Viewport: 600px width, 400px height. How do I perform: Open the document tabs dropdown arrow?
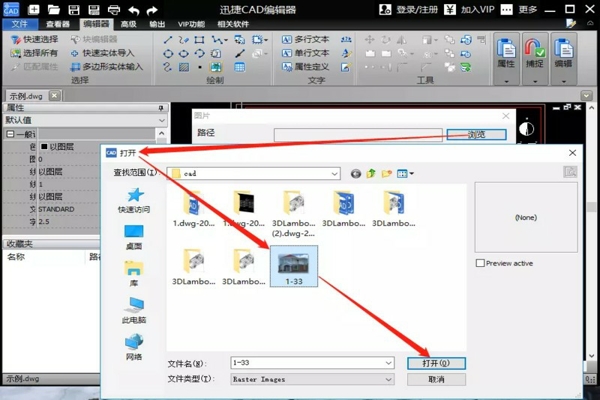tap(586, 95)
